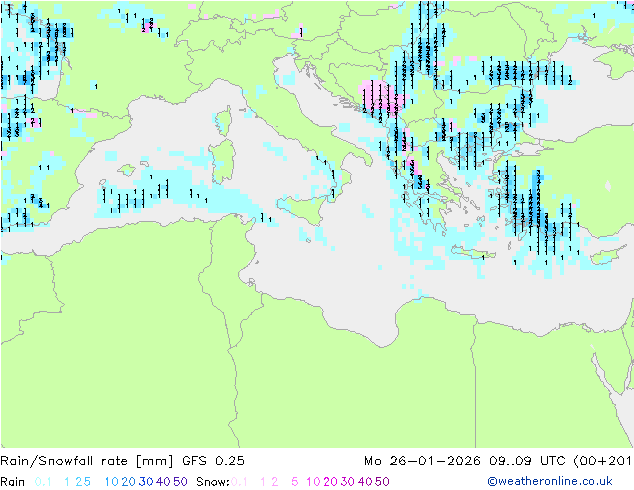Click the 'Rain' legend label
Image resolution: width=634 pixels, height=490 pixels.
point(13,482)
